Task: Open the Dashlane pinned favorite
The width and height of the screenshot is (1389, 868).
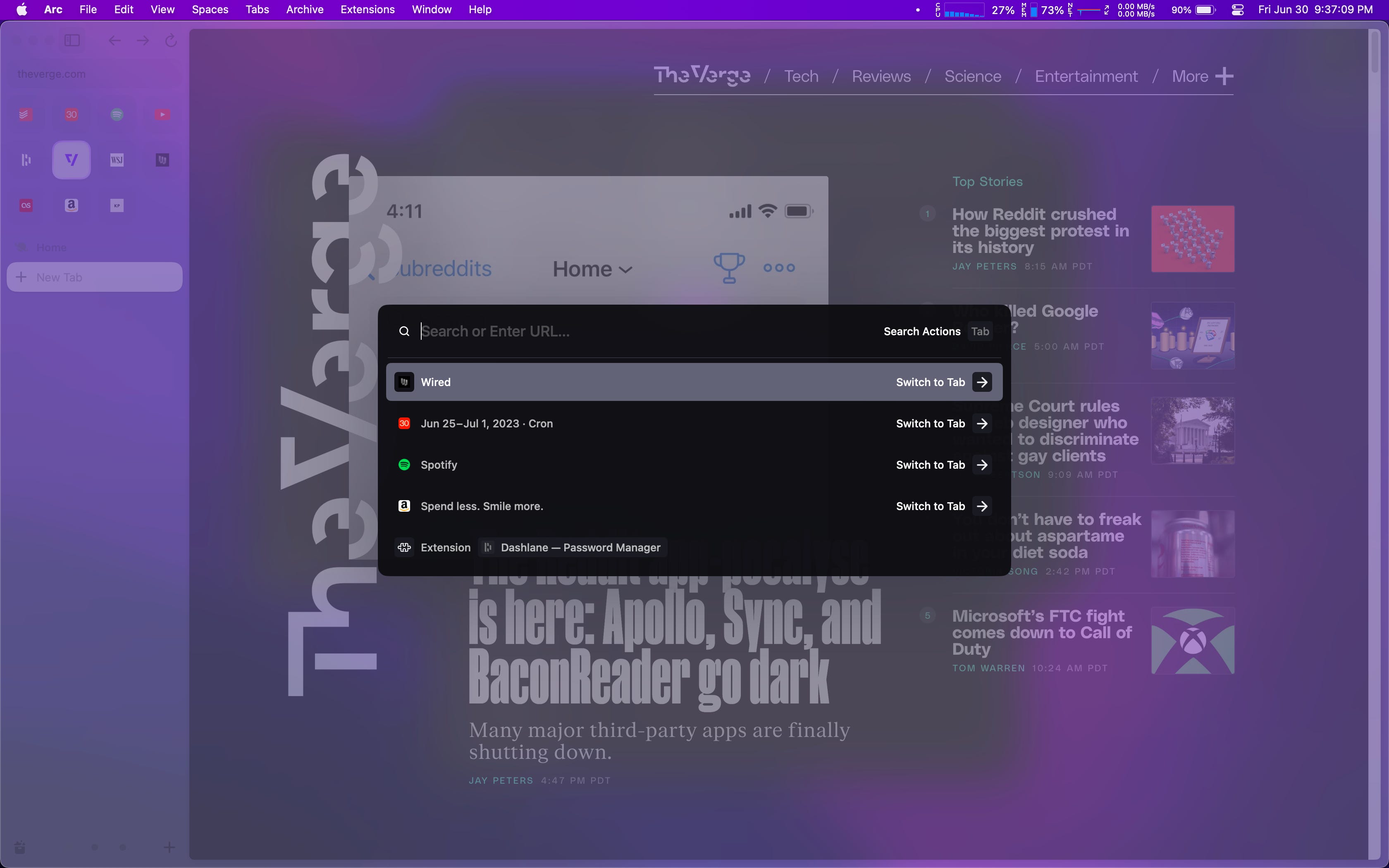Action: click(x=26, y=160)
